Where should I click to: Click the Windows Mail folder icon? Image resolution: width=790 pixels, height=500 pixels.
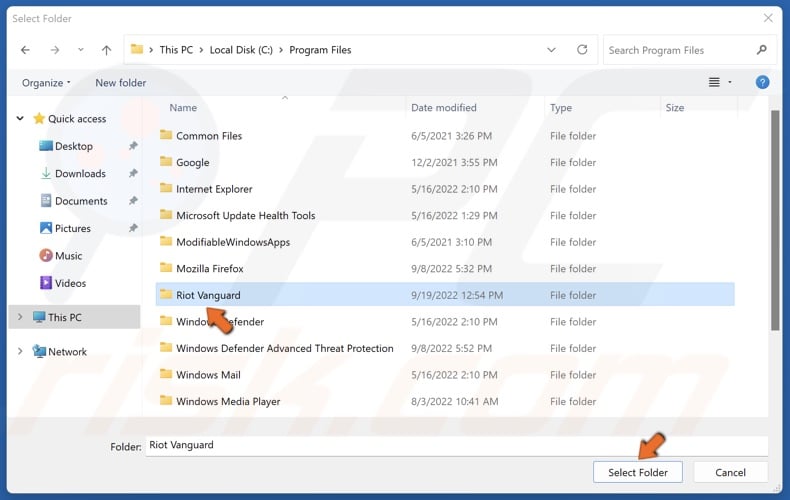point(166,374)
